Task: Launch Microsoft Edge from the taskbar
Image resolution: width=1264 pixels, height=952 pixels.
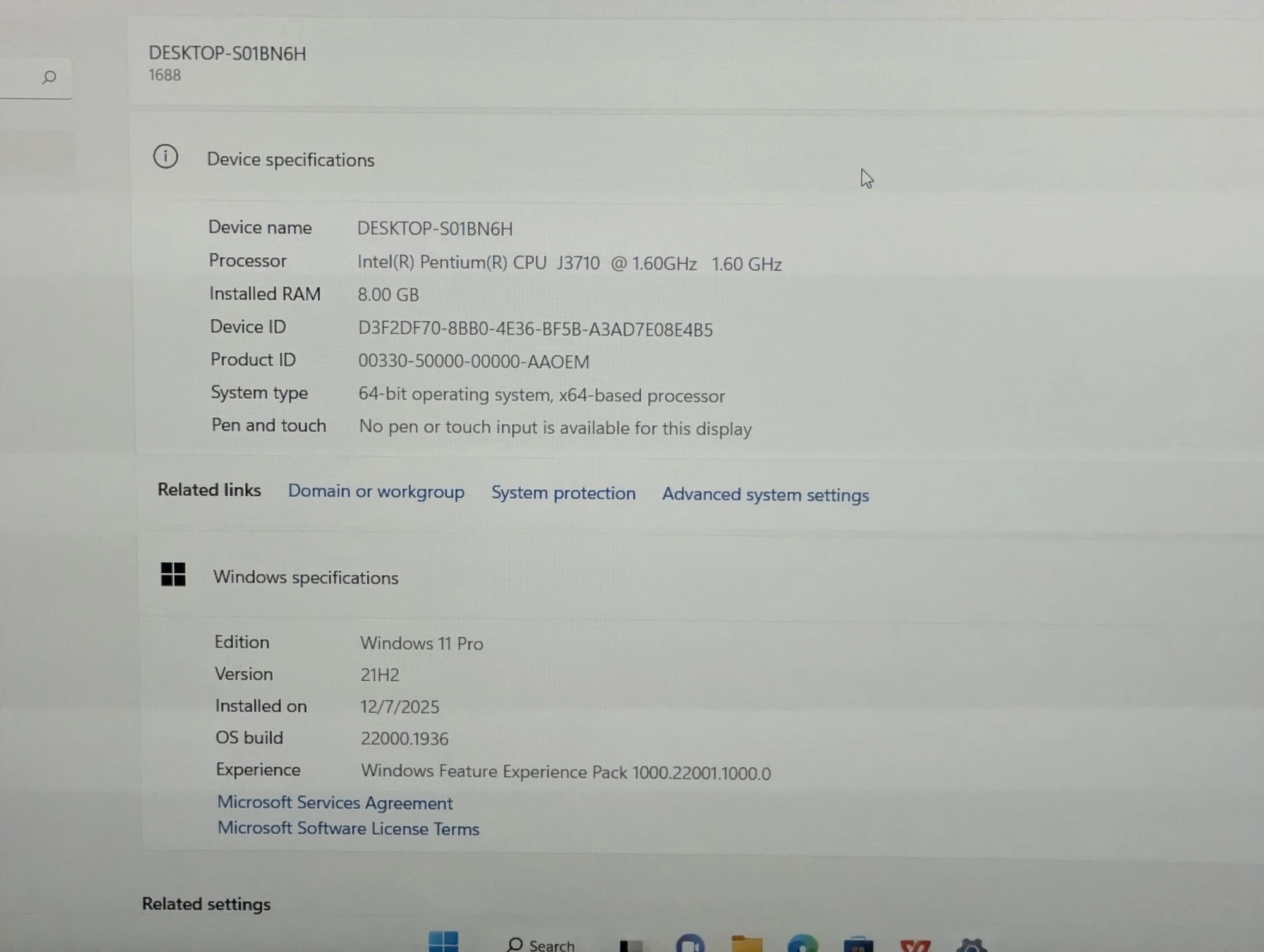Action: pos(803,943)
